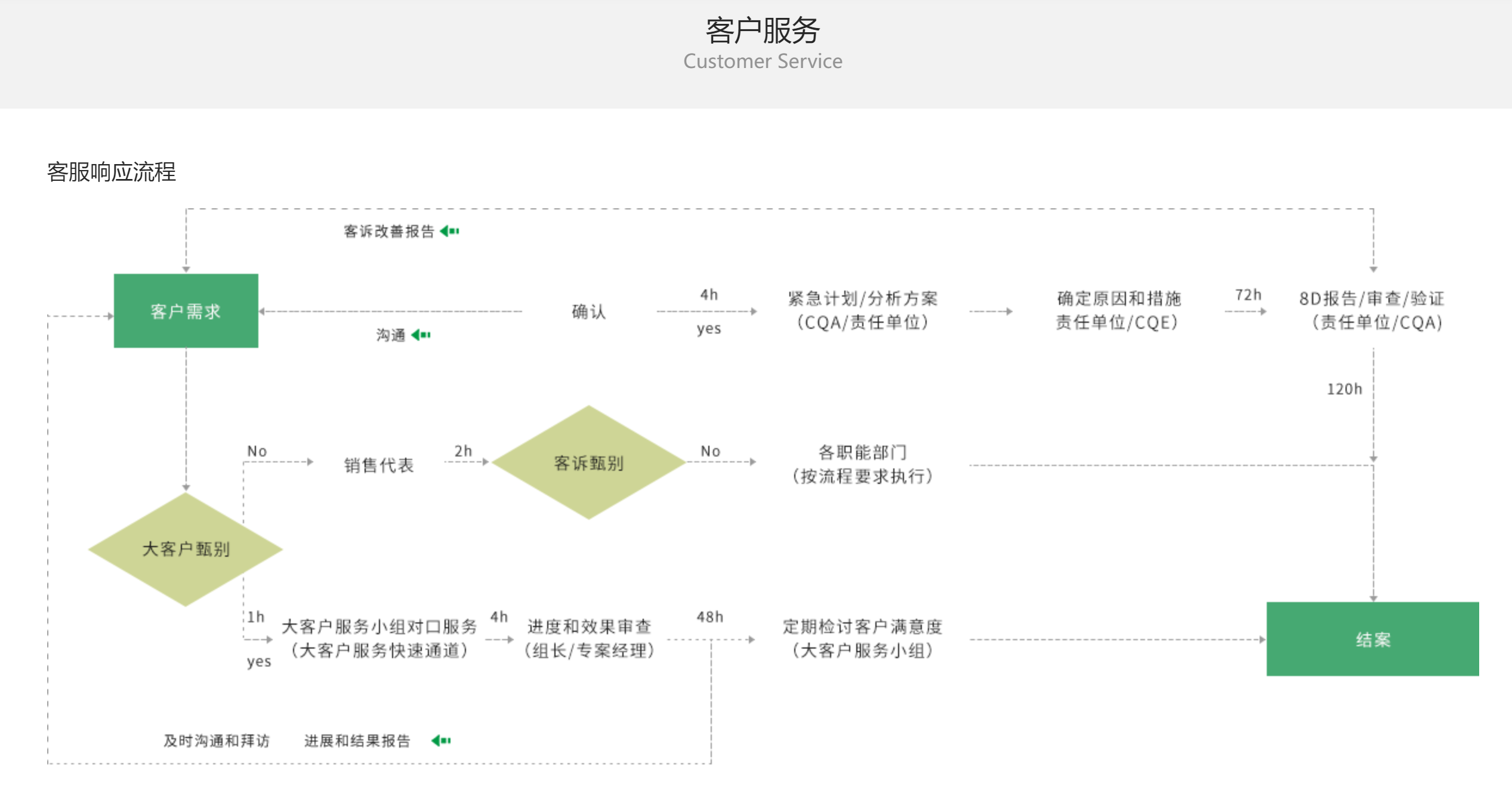Click the Customer Service subtitle

tap(763, 61)
